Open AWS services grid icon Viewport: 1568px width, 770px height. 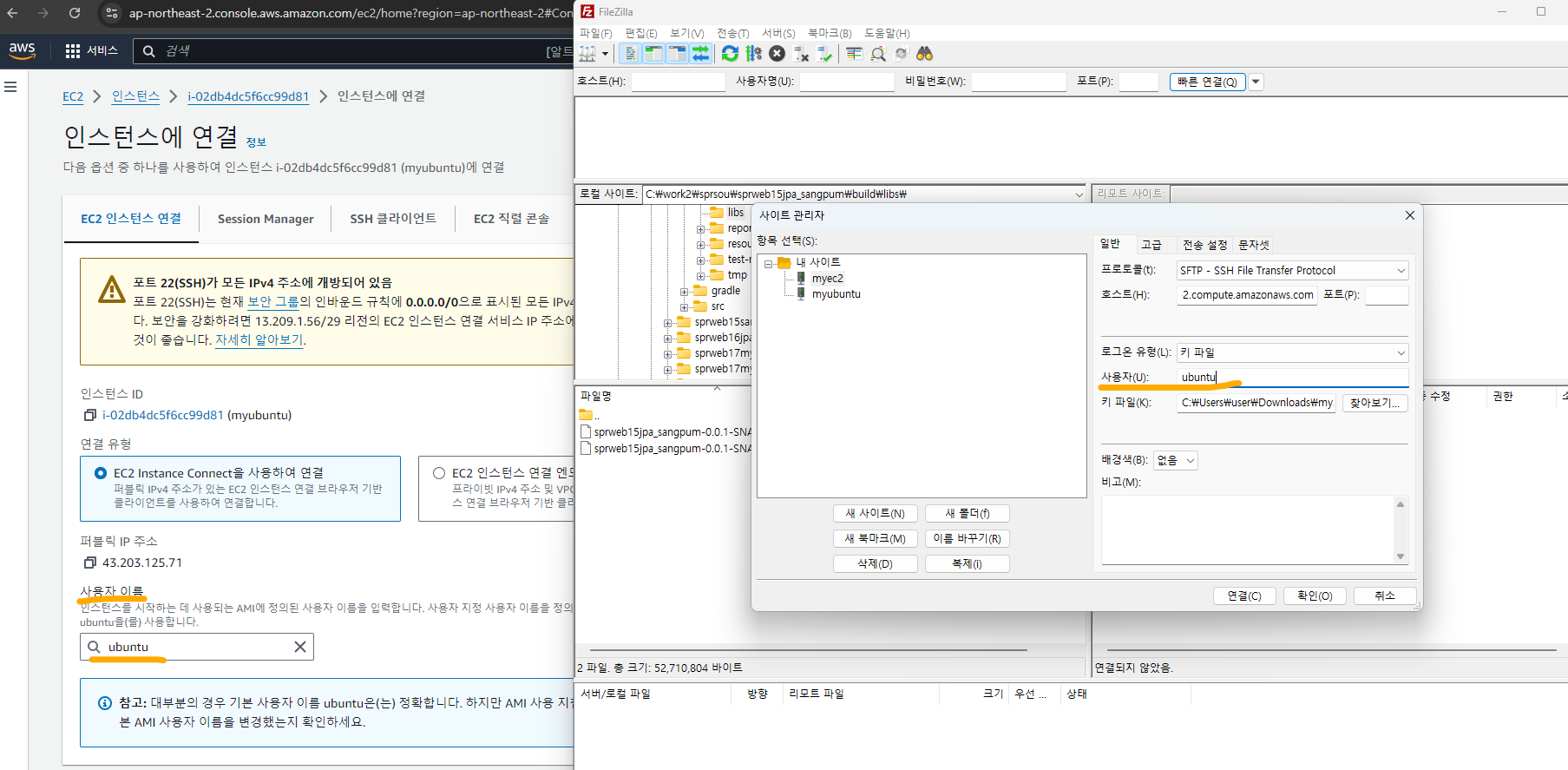(x=73, y=51)
